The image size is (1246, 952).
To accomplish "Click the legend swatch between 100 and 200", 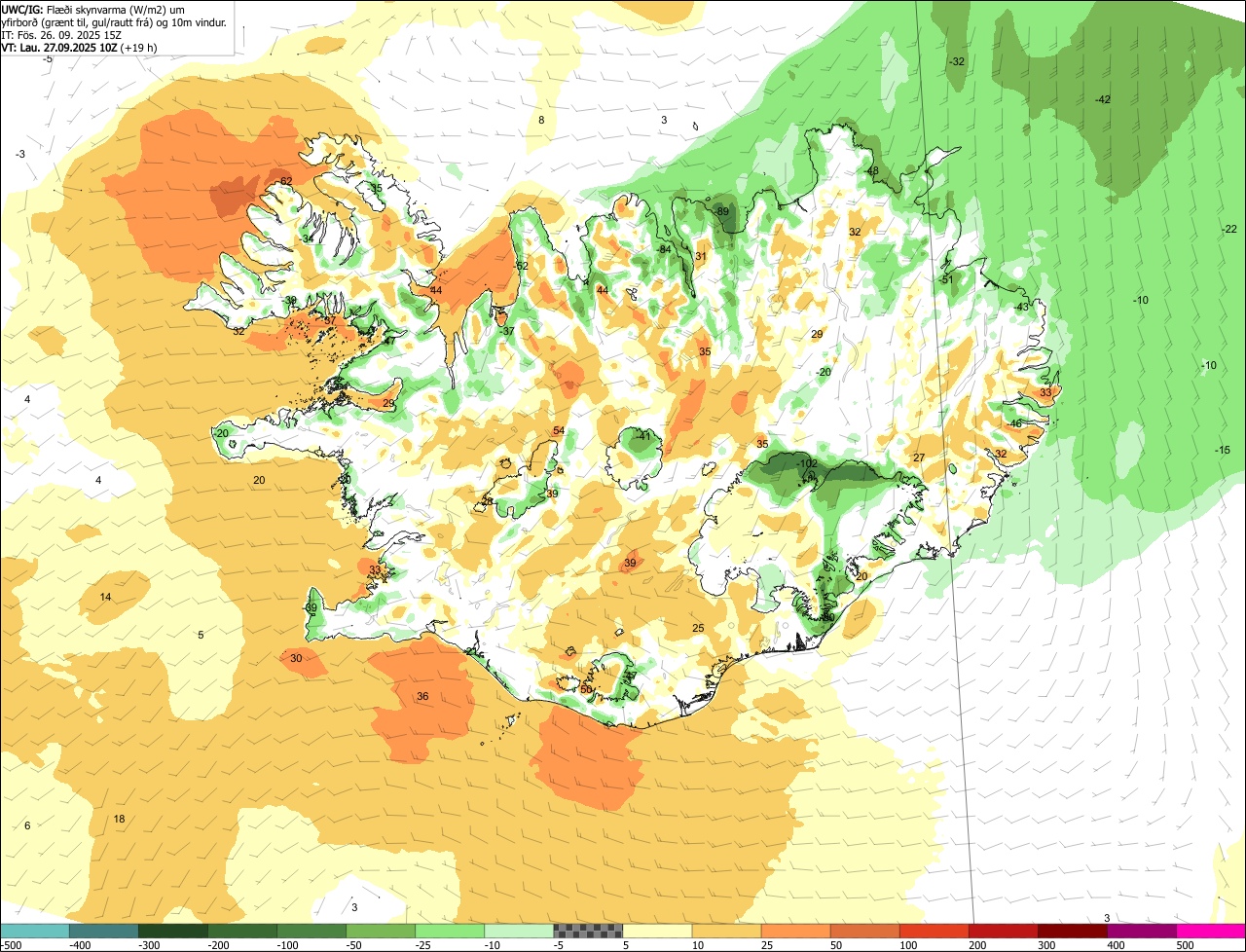I will click(934, 931).
